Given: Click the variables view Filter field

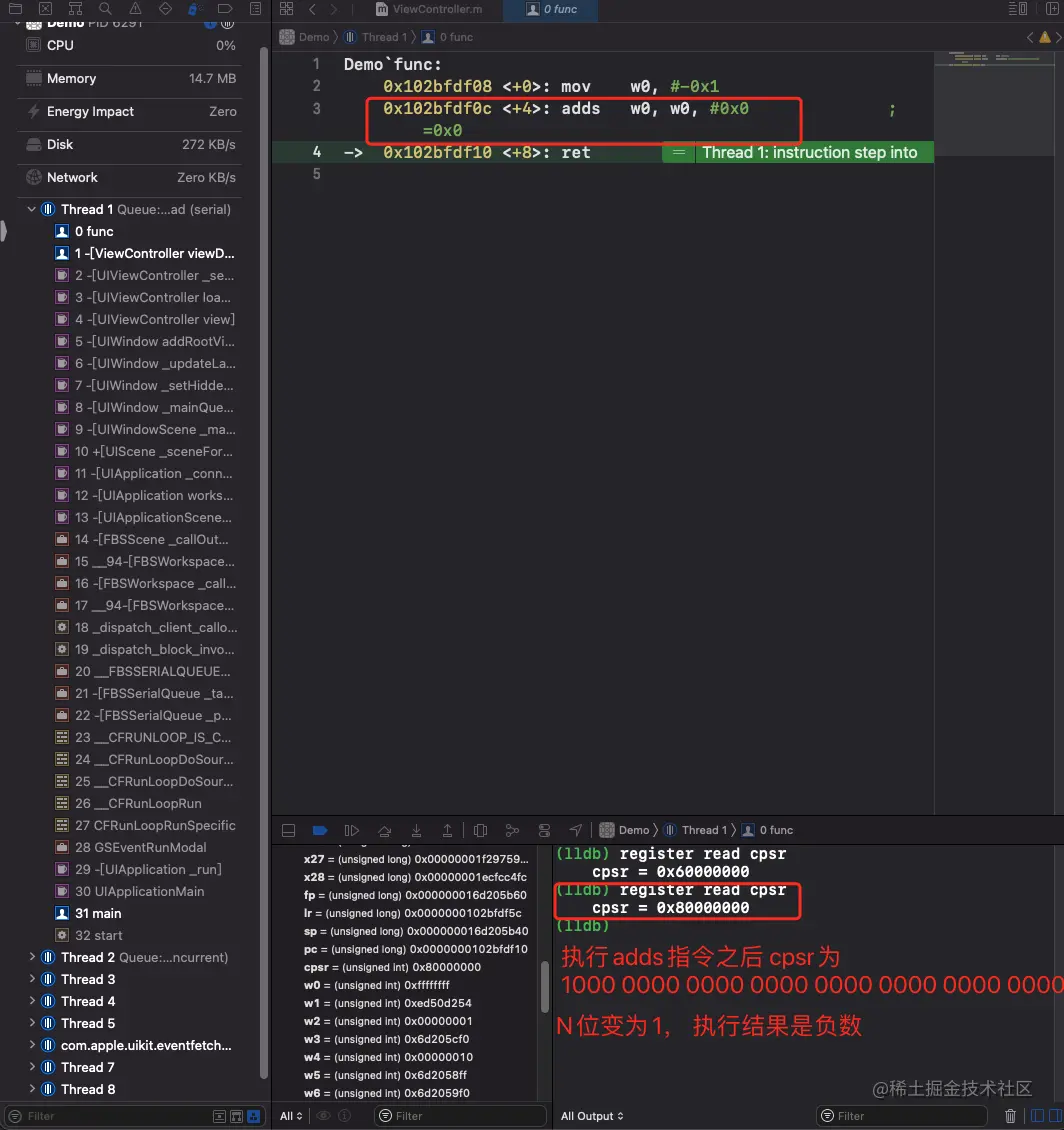Looking at the screenshot, I should 460,1116.
